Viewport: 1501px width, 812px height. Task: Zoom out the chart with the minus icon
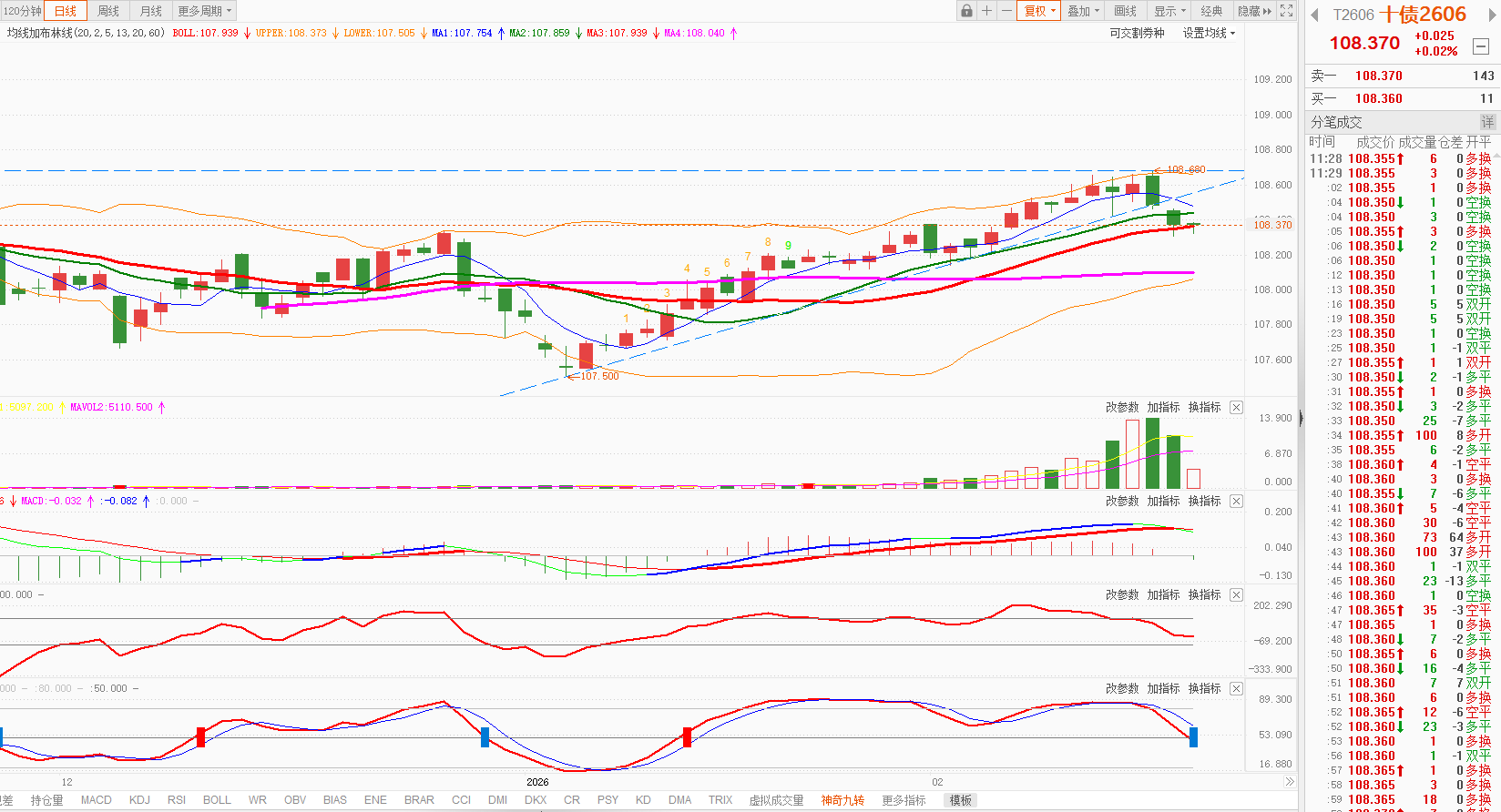click(x=1006, y=11)
